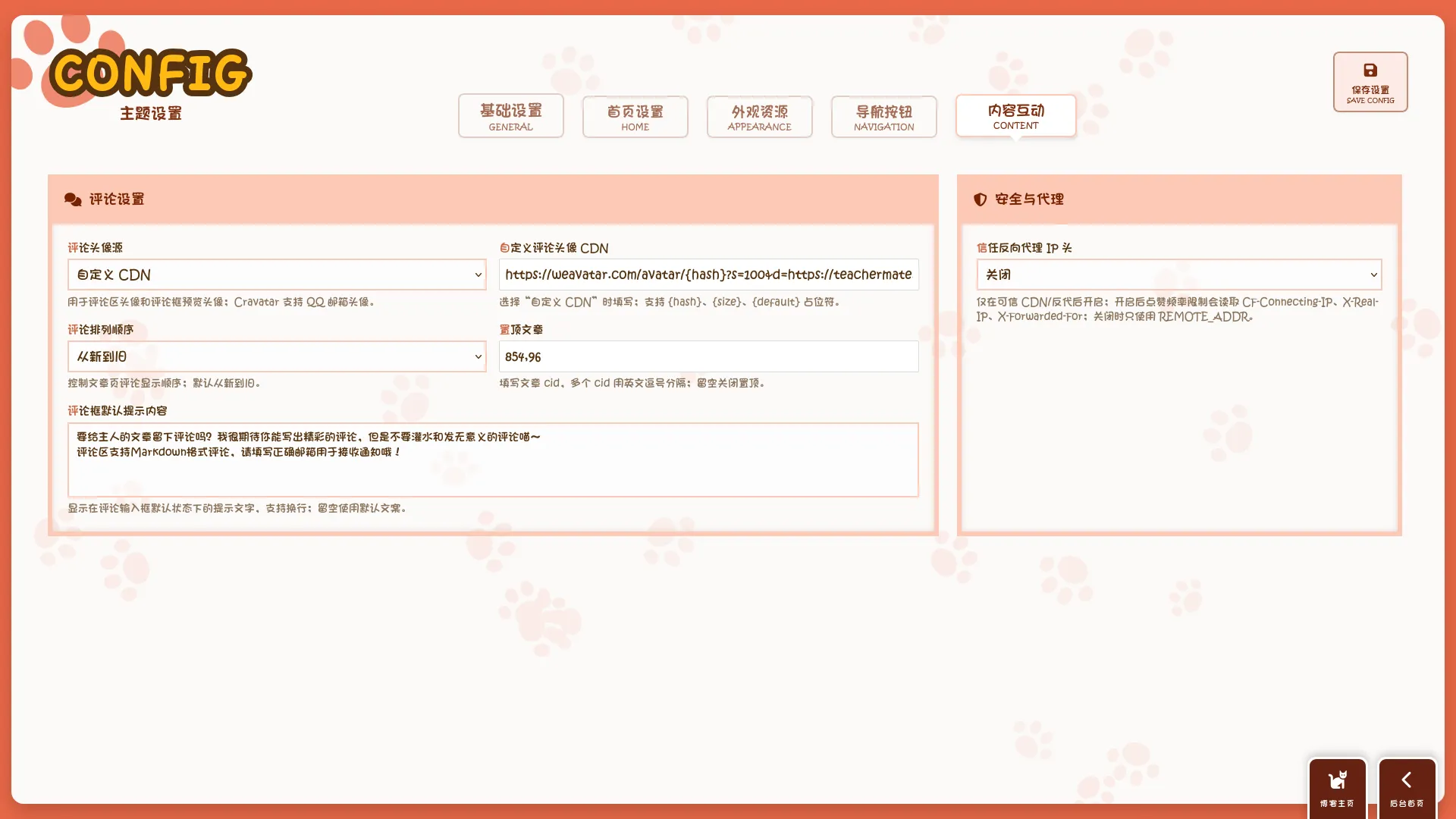Screen dimensions: 1456x819
Task: Click the REMOTE_ADDR proxy hint text
Action: (x=1177, y=309)
